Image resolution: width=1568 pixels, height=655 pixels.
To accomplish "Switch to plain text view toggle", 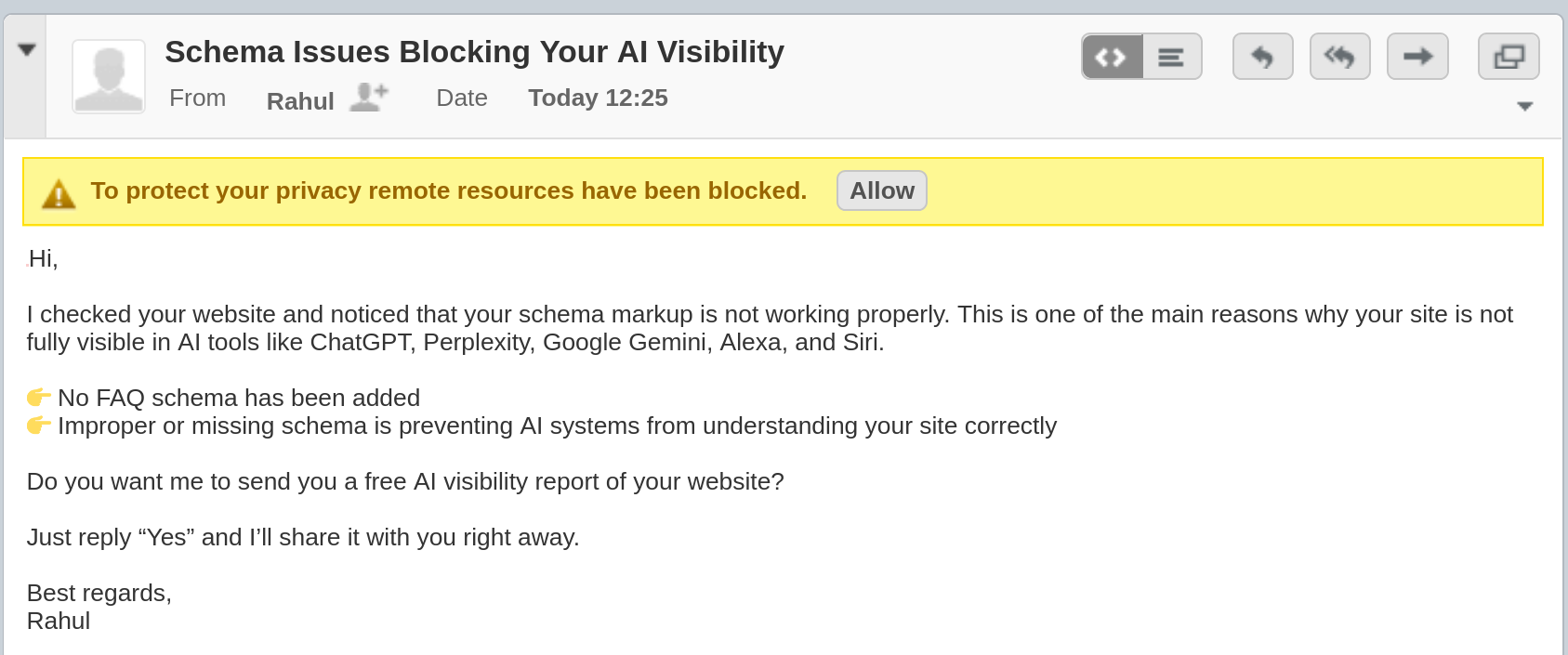I will 1171,57.
